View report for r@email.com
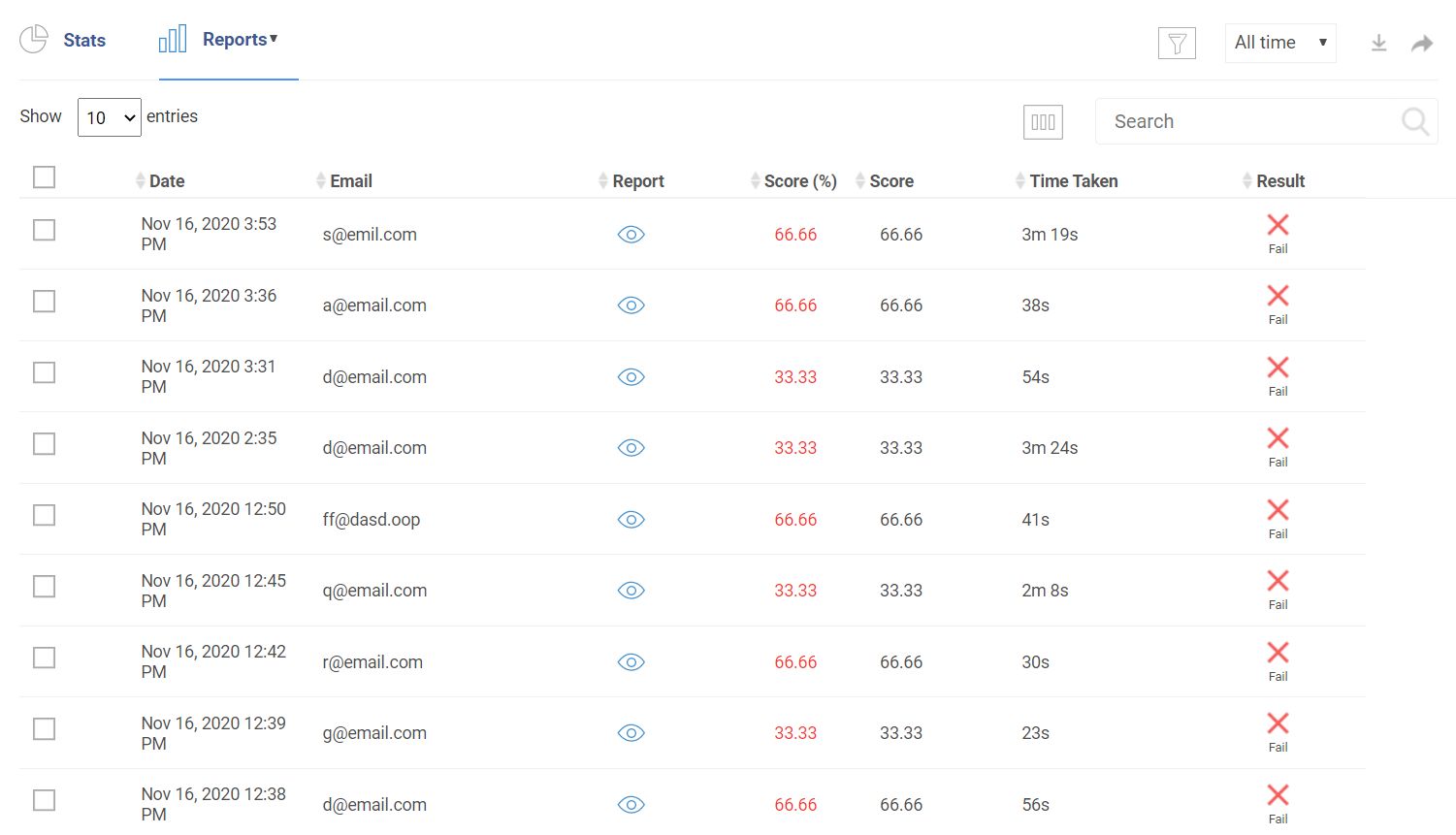 (x=631, y=662)
